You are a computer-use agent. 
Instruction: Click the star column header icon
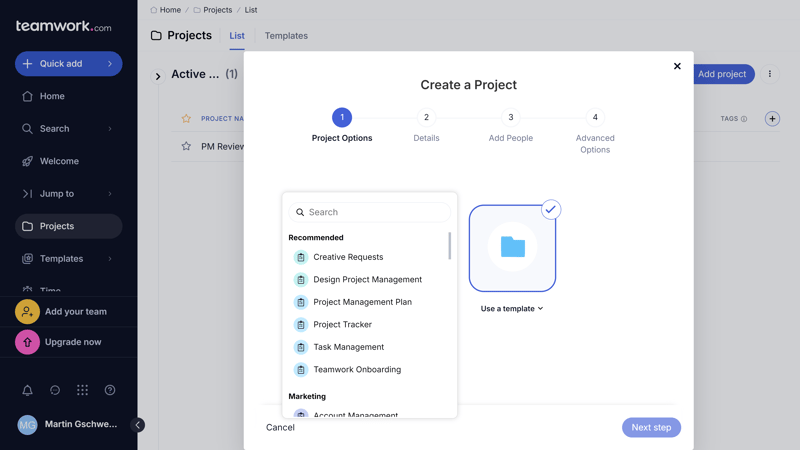point(186,118)
